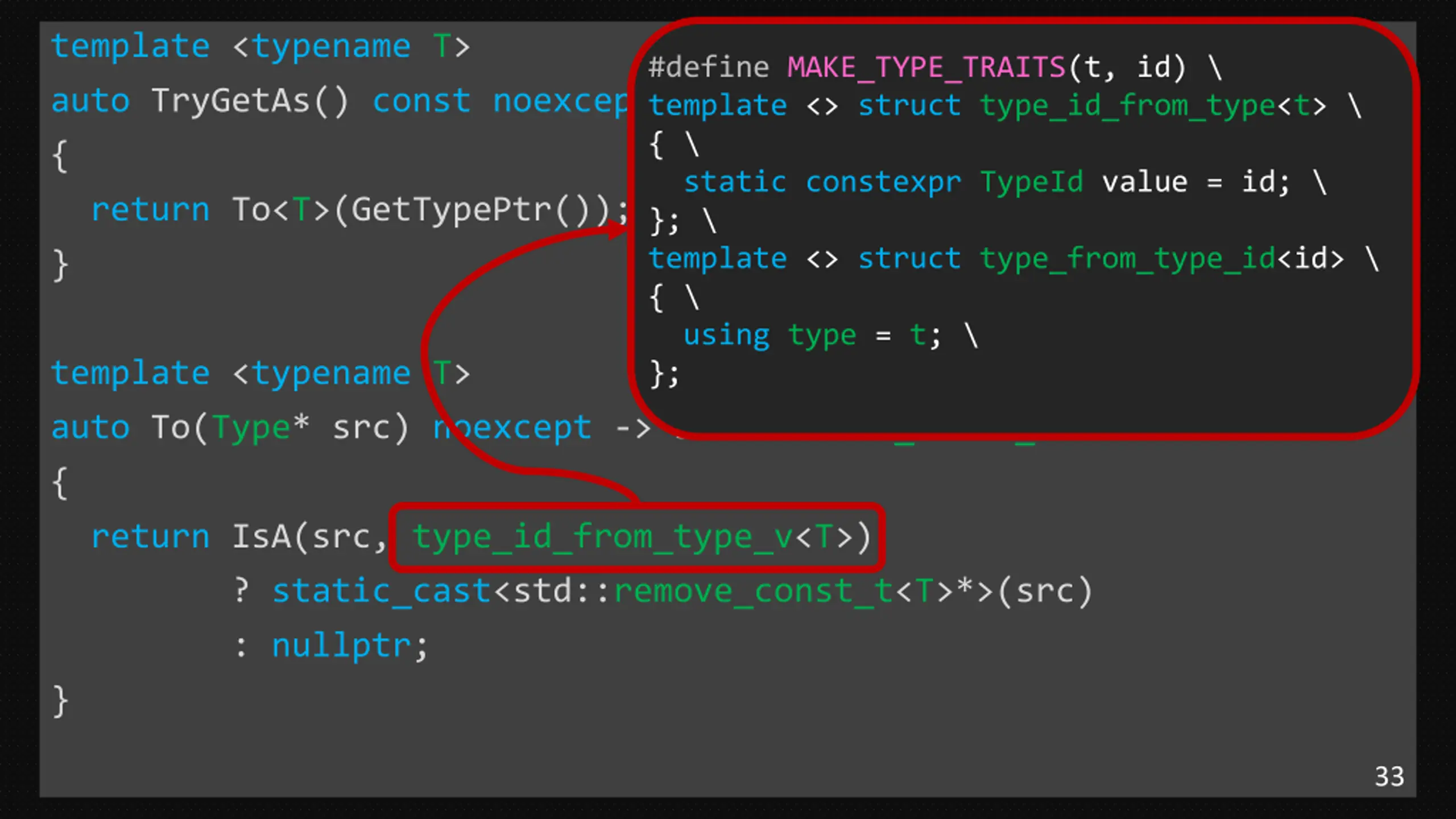Click the constexpr keyword
The image size is (1456, 819).
883,183
